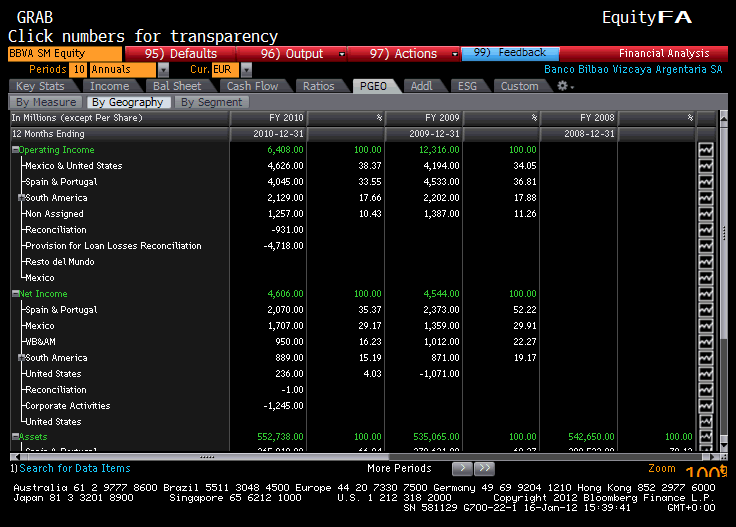The width and height of the screenshot is (736, 527).
Task: Click the single-arrow next period button
Action: [x=461, y=468]
